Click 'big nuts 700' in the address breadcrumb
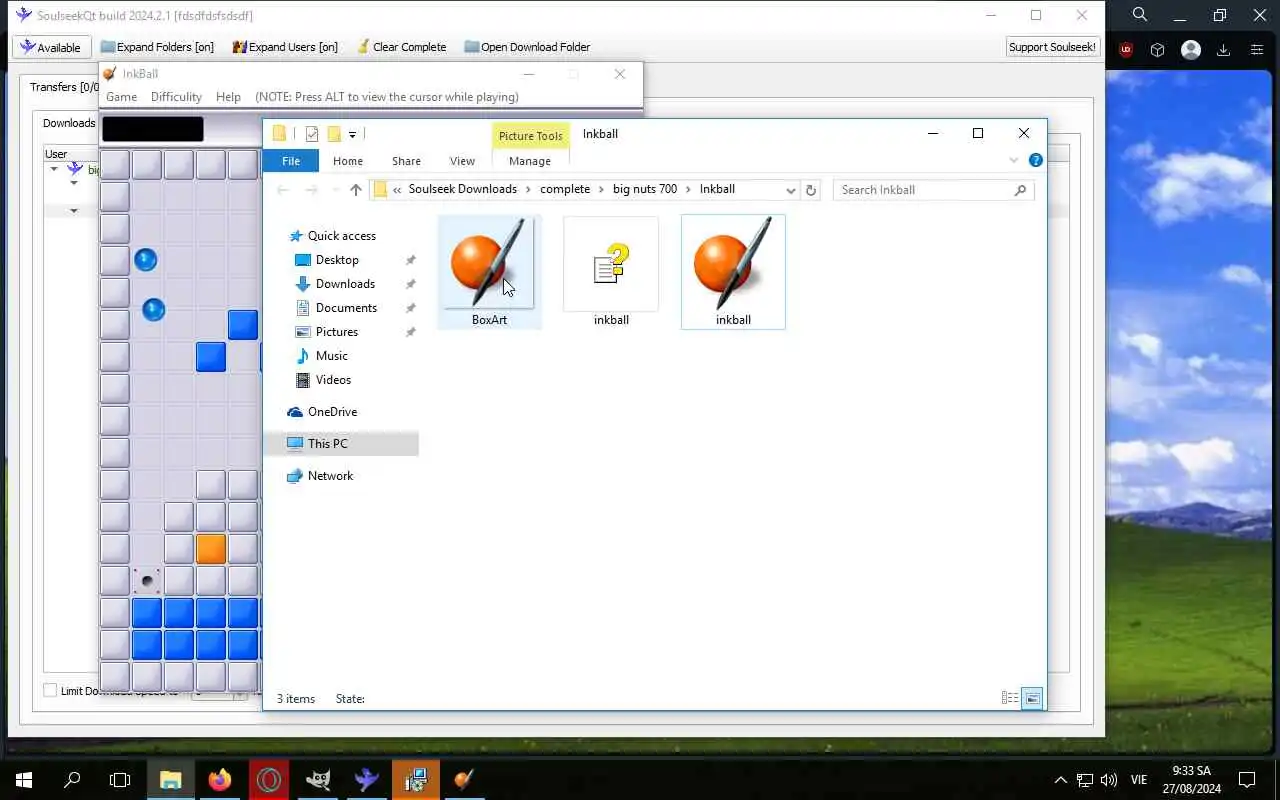The width and height of the screenshot is (1280, 800). [x=645, y=189]
